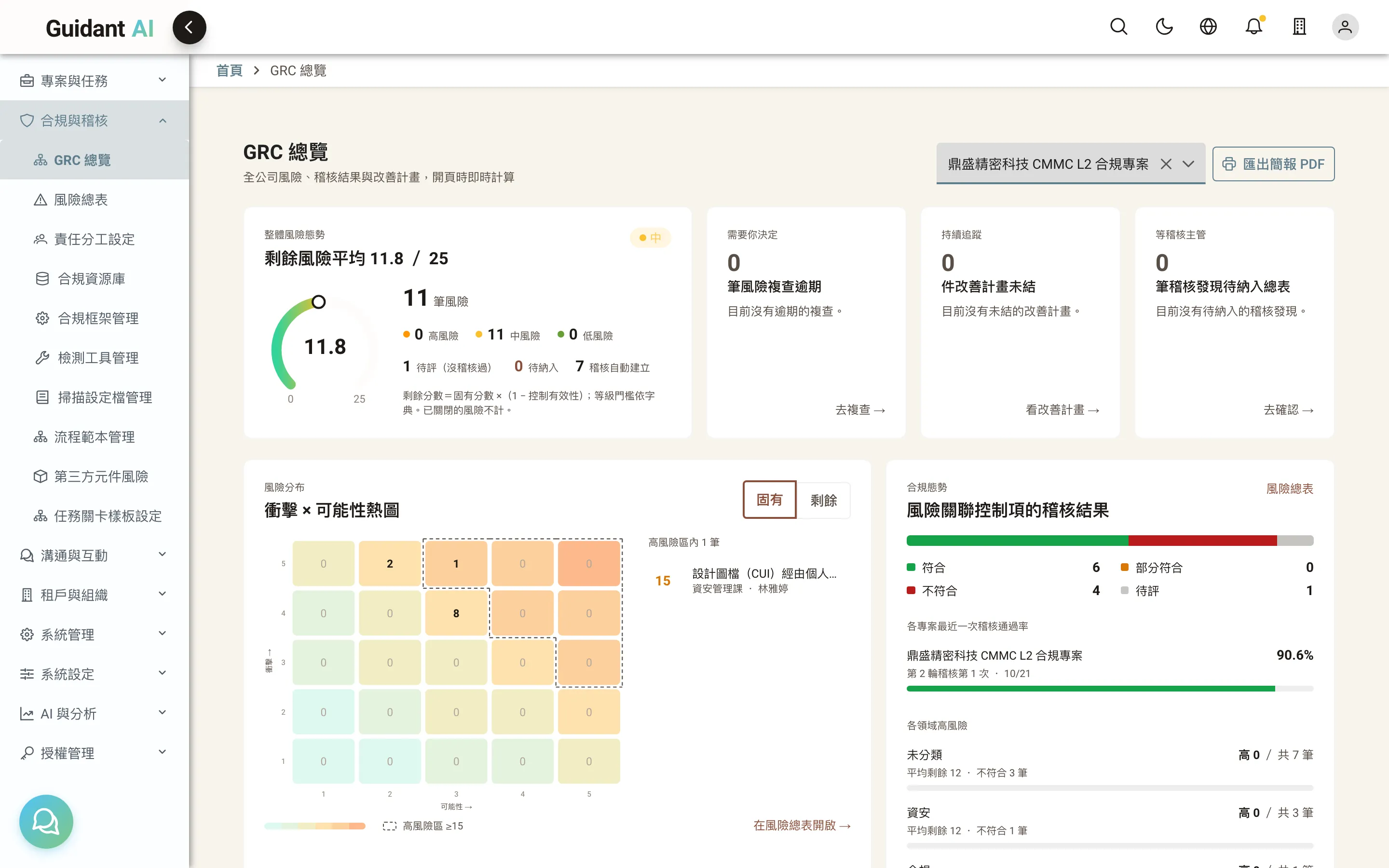The width and height of the screenshot is (1389, 868).
Task: Switch the heatmap to 剩餘 view
Action: click(823, 500)
